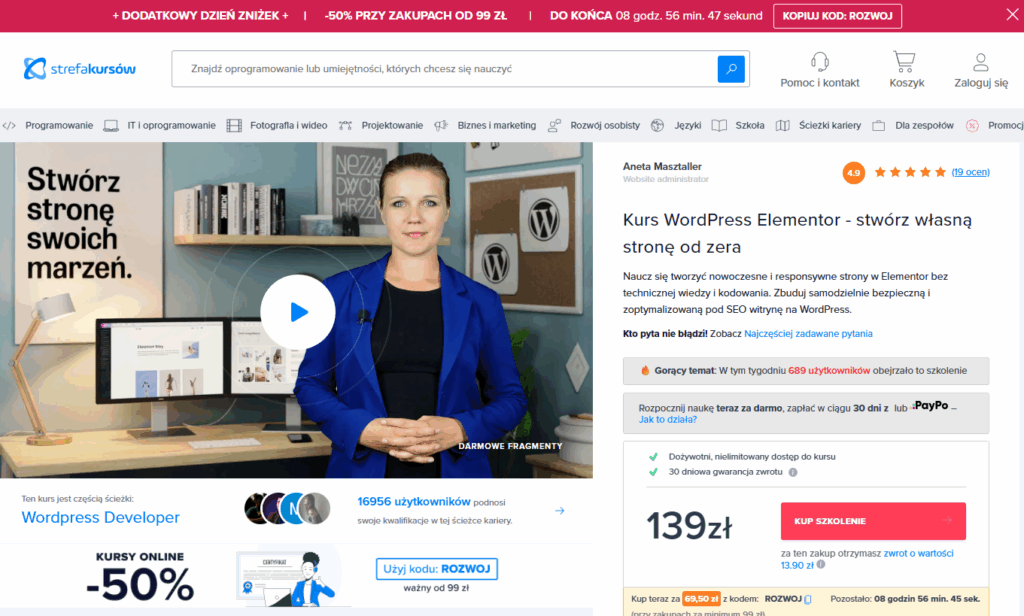
Task: Copy the ROZWOJ code via clipboard icon
Action: click(x=808, y=599)
